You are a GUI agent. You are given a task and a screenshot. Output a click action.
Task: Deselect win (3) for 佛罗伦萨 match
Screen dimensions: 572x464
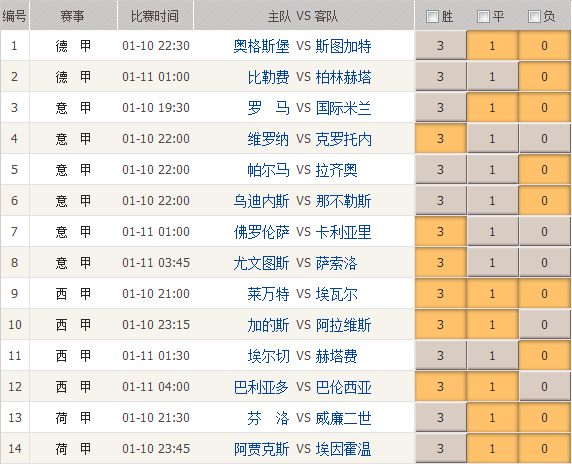click(441, 232)
